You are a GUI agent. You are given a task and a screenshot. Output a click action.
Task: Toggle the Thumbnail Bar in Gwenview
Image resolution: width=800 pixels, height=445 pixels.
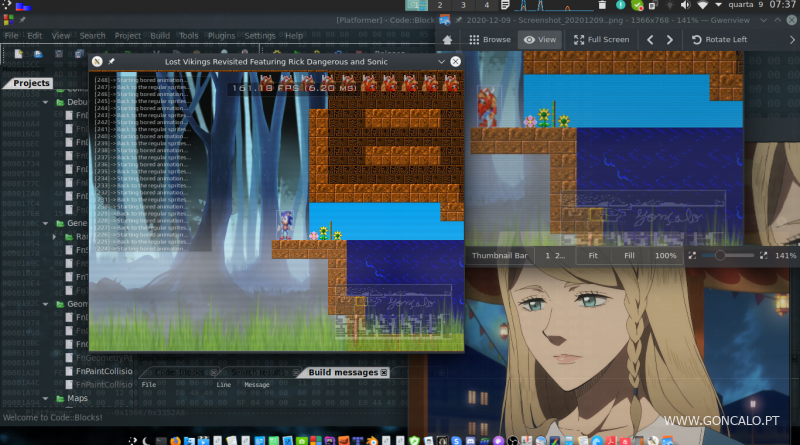499,256
